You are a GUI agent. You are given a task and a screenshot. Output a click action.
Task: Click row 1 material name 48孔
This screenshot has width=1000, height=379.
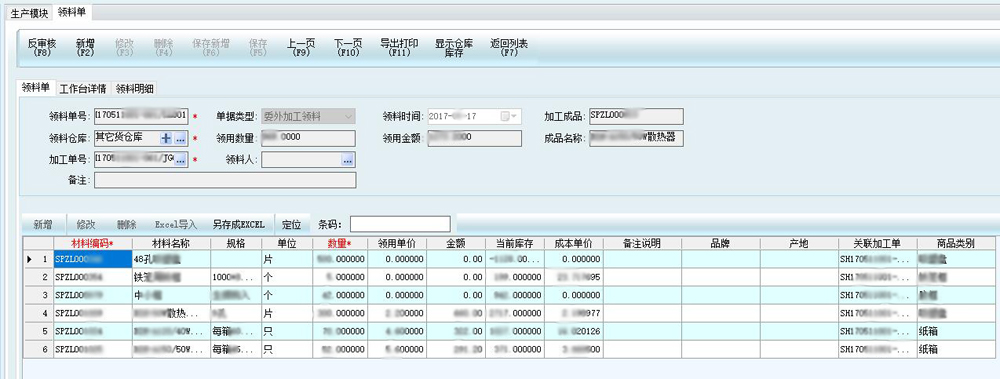tap(171, 260)
